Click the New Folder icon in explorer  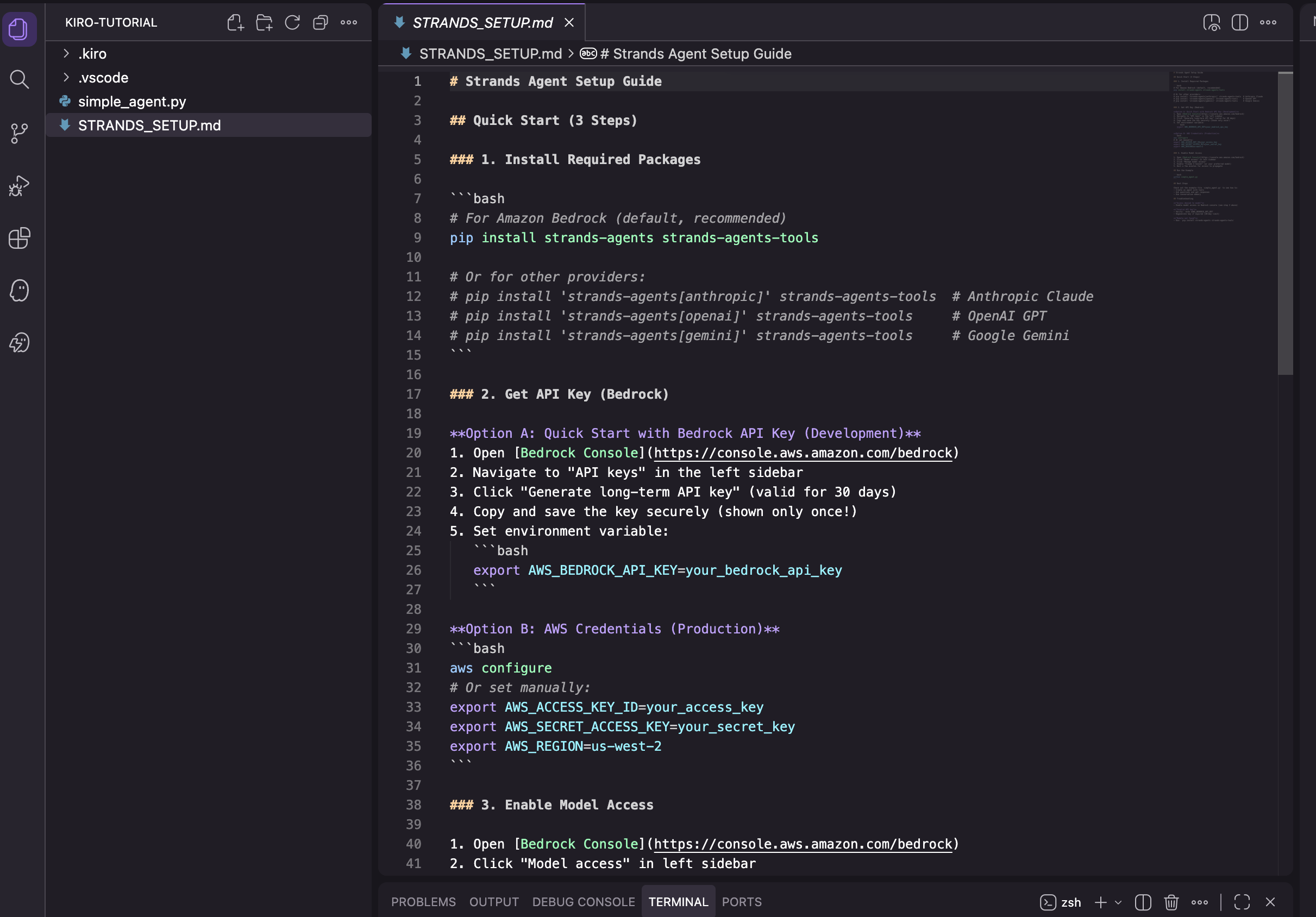(264, 22)
